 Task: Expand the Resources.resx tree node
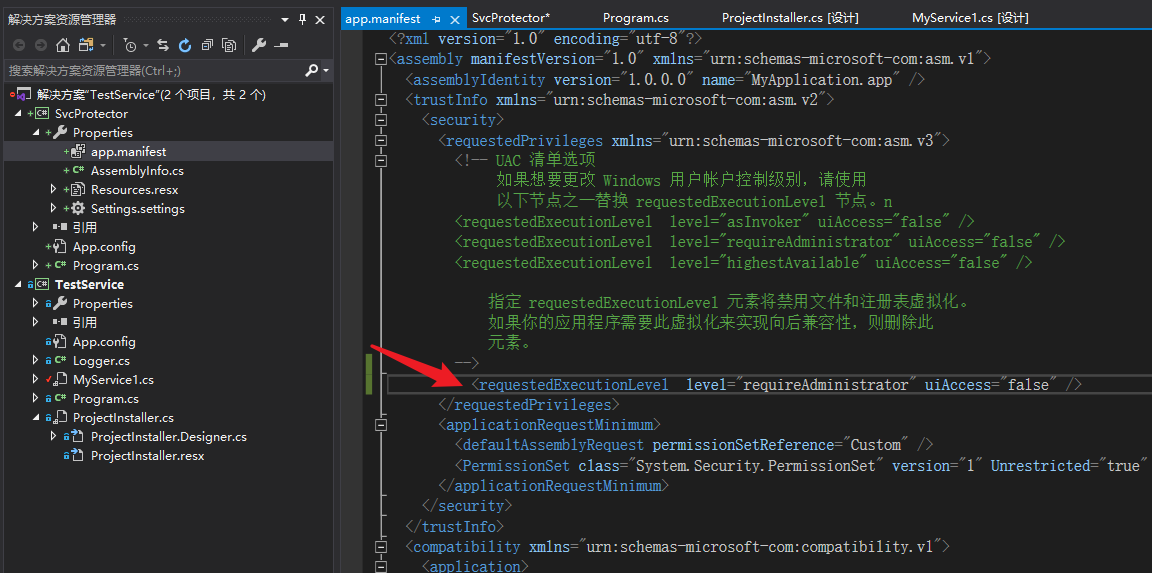pyautogui.click(x=54, y=189)
